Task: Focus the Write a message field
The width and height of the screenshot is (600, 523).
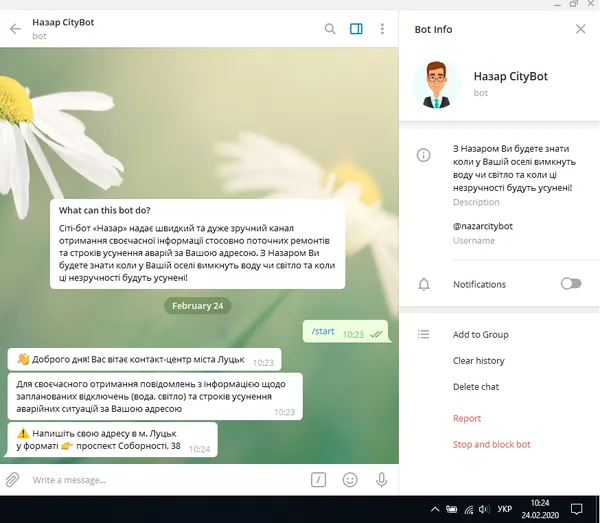Action: point(168,480)
